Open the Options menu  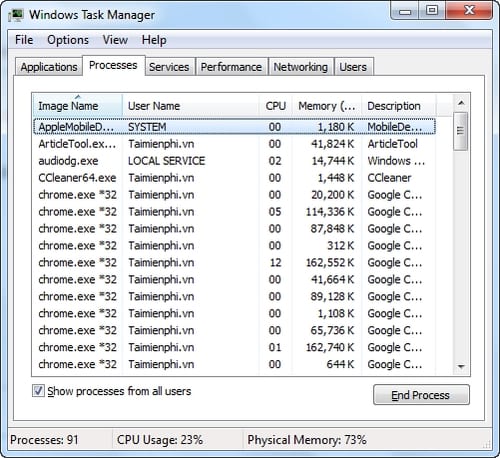click(68, 40)
